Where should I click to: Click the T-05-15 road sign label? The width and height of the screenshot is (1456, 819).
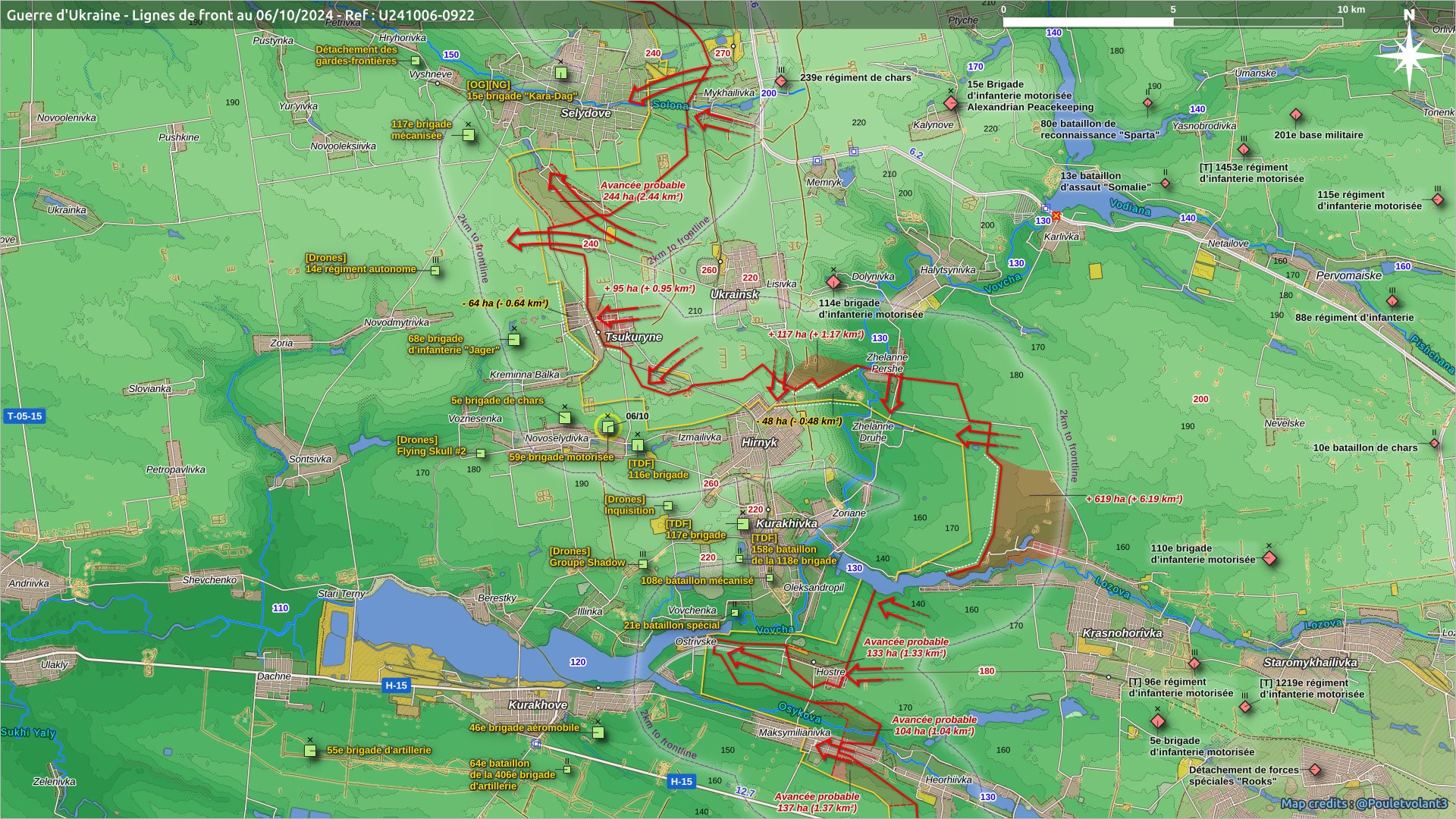pos(24,416)
